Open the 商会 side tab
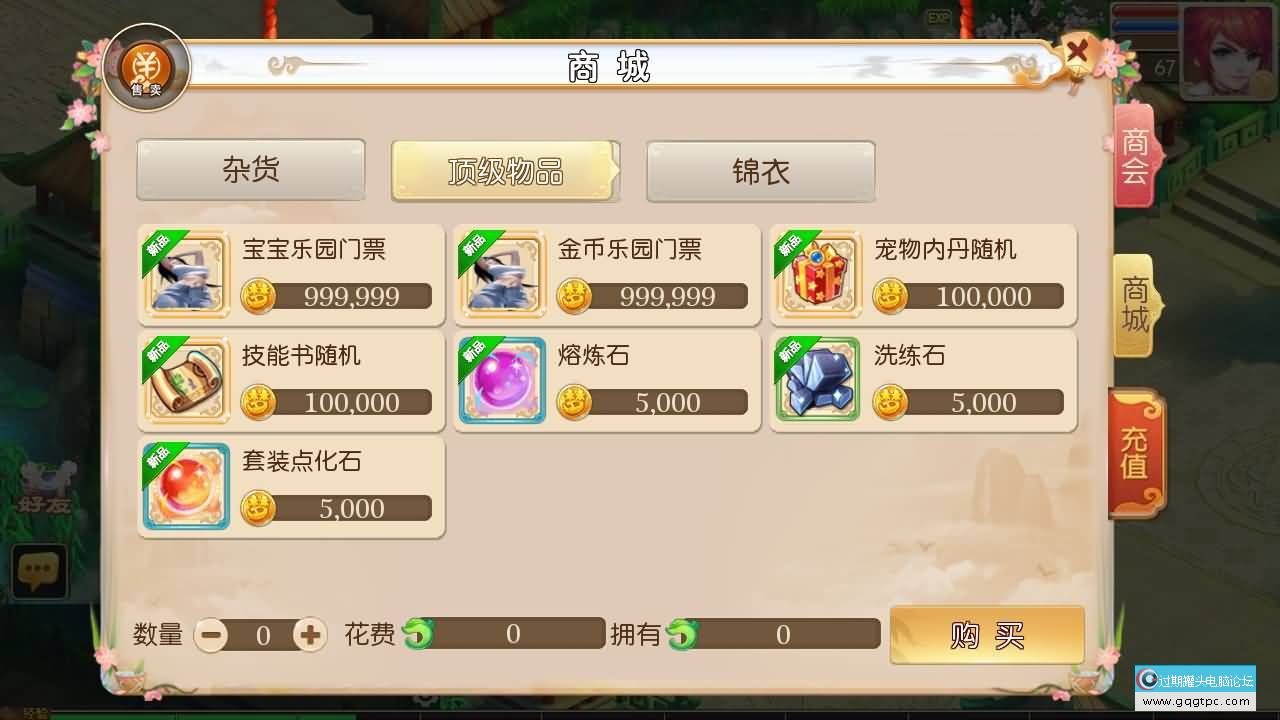 click(x=1136, y=157)
